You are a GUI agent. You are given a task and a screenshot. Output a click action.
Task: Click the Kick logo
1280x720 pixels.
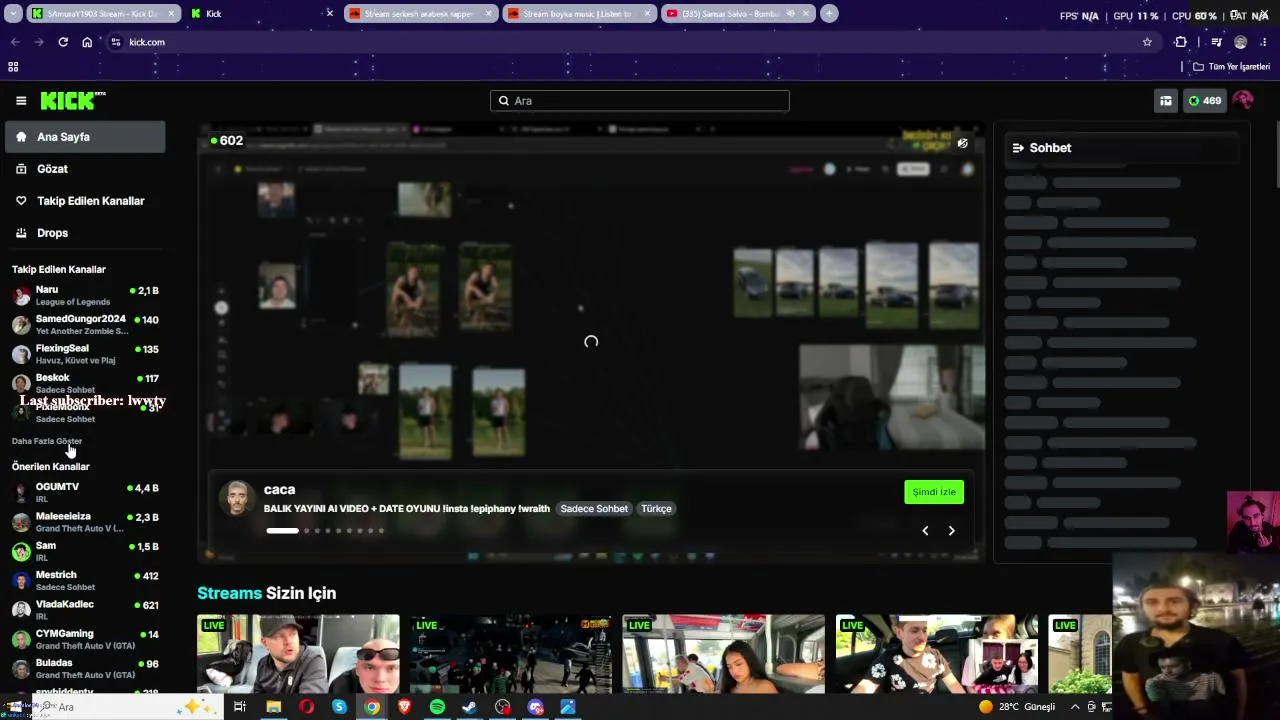click(73, 100)
